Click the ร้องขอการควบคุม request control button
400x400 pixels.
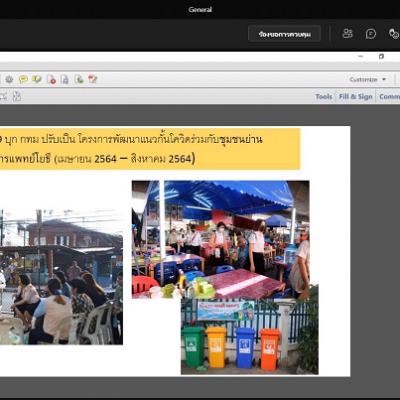click(x=284, y=34)
